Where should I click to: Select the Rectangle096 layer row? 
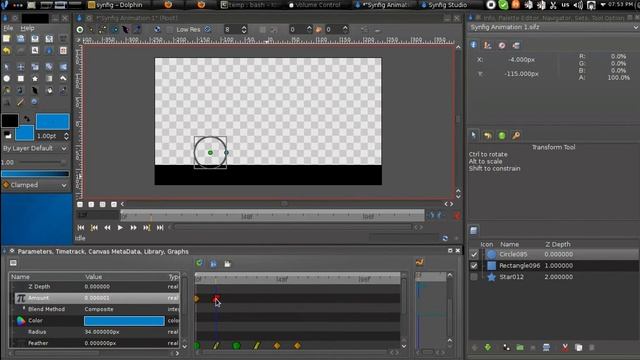[x=554, y=266]
